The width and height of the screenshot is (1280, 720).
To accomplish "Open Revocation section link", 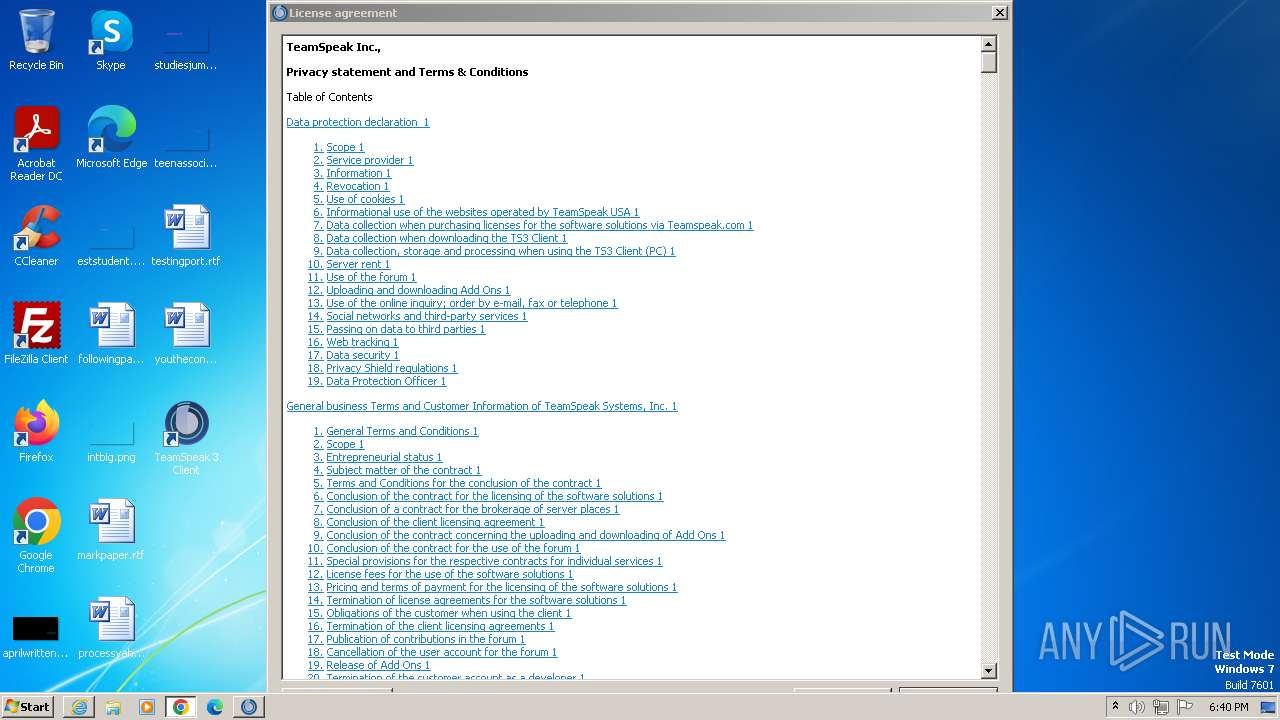I will 358,186.
